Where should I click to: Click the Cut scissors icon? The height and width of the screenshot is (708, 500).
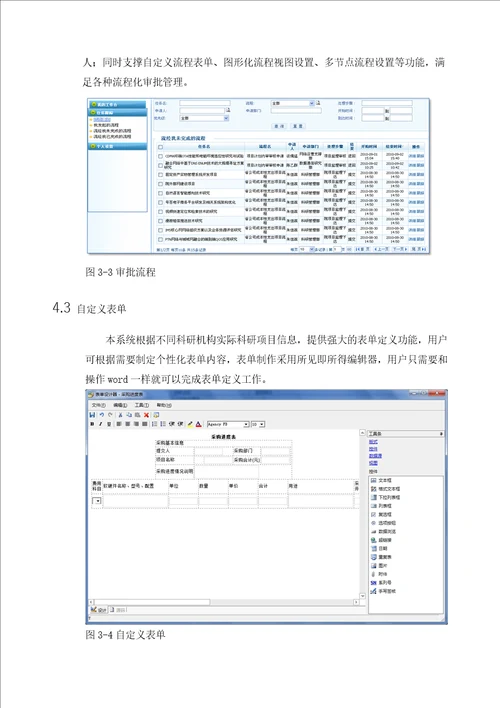click(x=121, y=415)
